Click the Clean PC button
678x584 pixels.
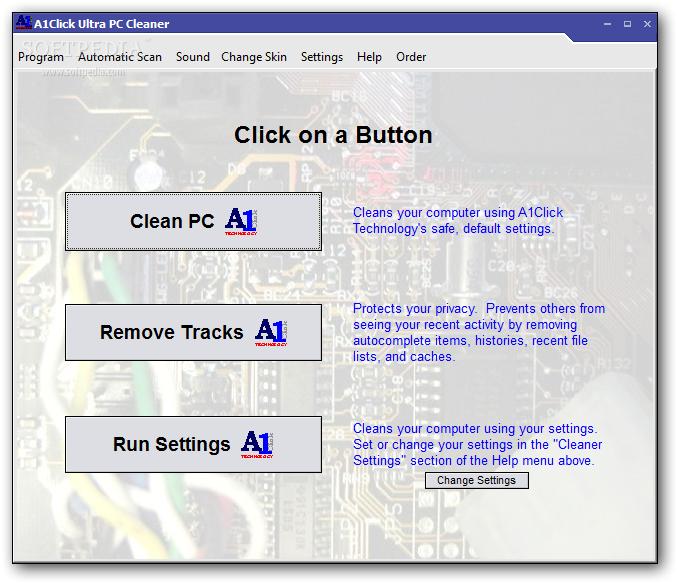[x=193, y=221]
